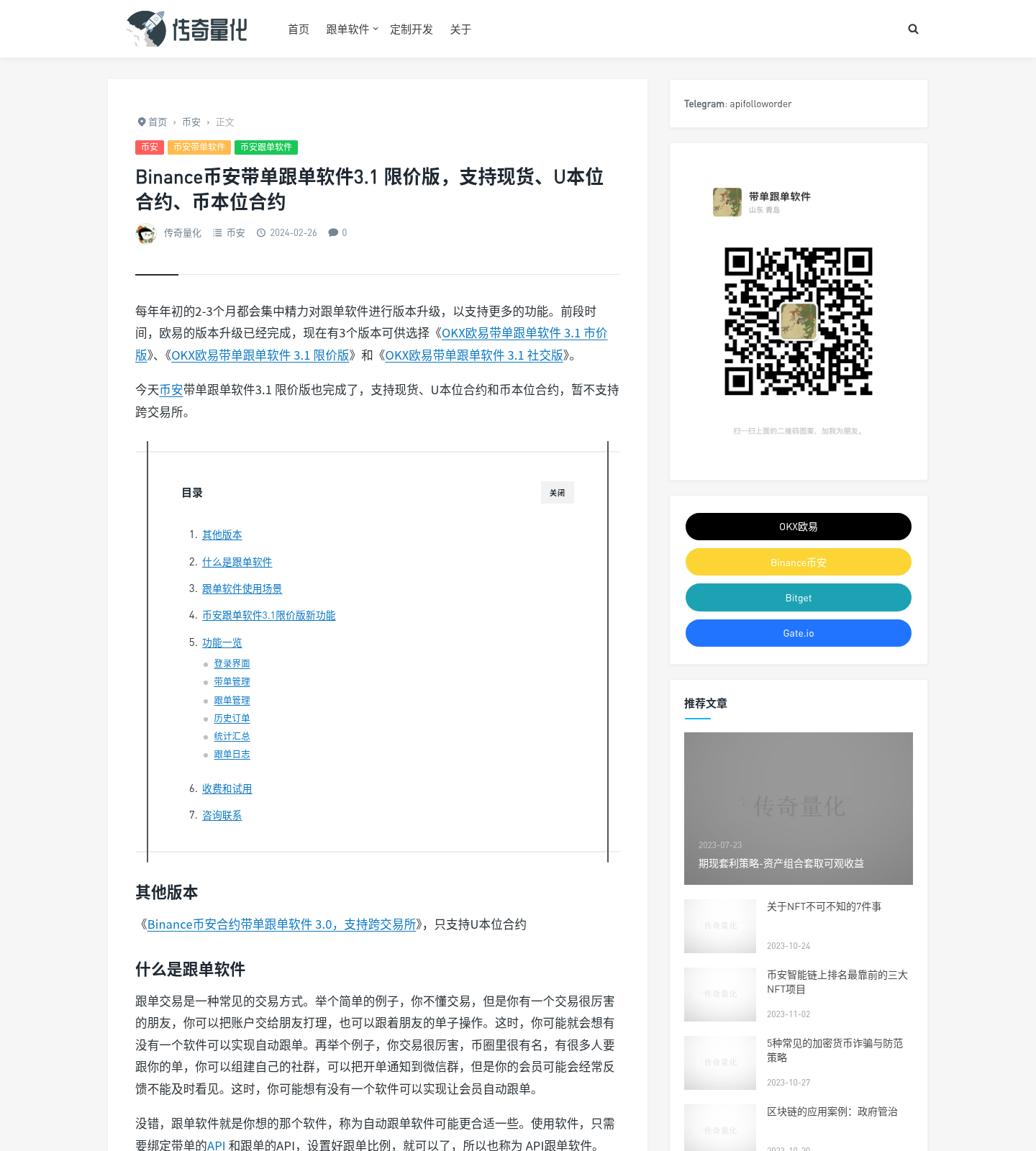Click the 币安 link in second paragraph
This screenshot has width=1036, height=1151.
click(171, 390)
